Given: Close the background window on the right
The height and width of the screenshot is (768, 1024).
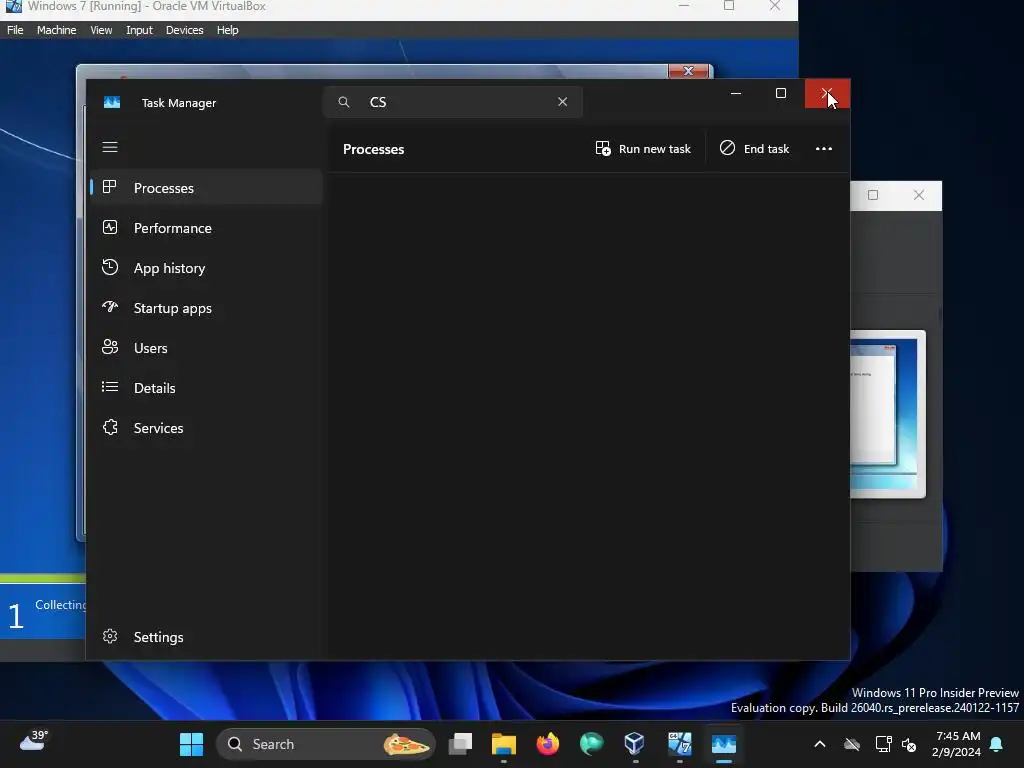Looking at the screenshot, I should (x=918, y=195).
